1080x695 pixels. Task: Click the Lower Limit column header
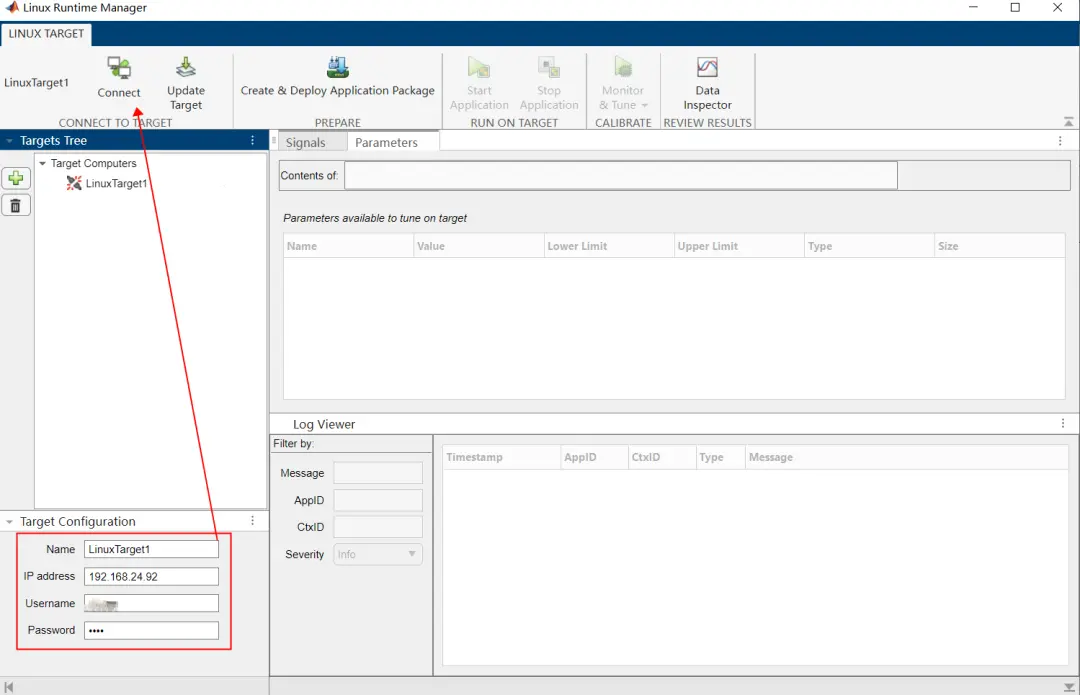click(x=608, y=246)
